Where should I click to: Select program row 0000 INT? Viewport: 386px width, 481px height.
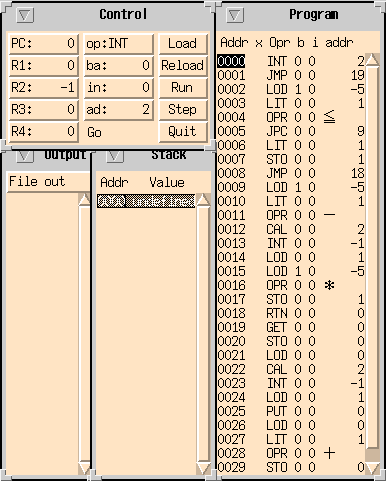click(x=291, y=61)
